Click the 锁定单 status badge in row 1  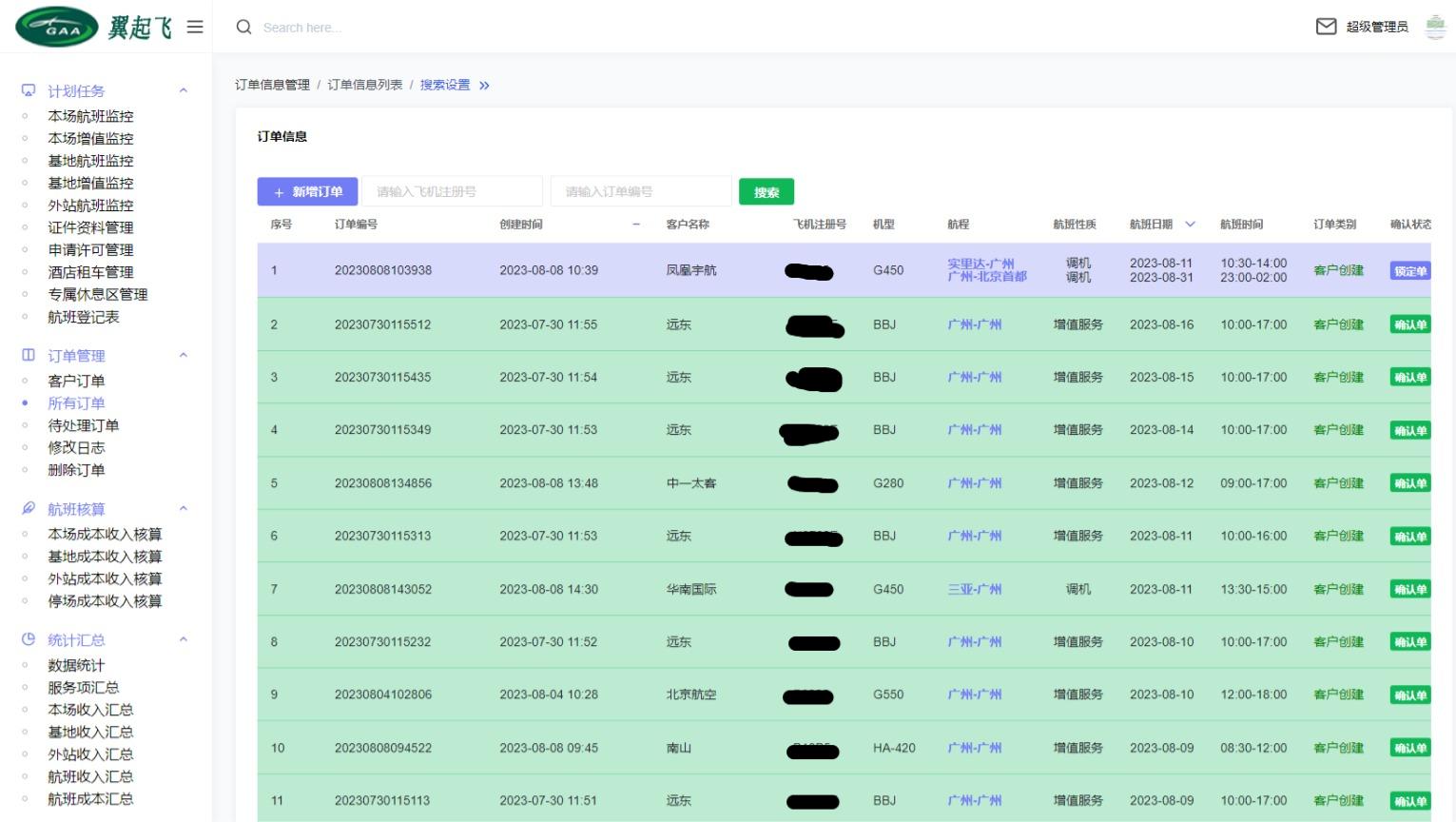tap(1410, 271)
